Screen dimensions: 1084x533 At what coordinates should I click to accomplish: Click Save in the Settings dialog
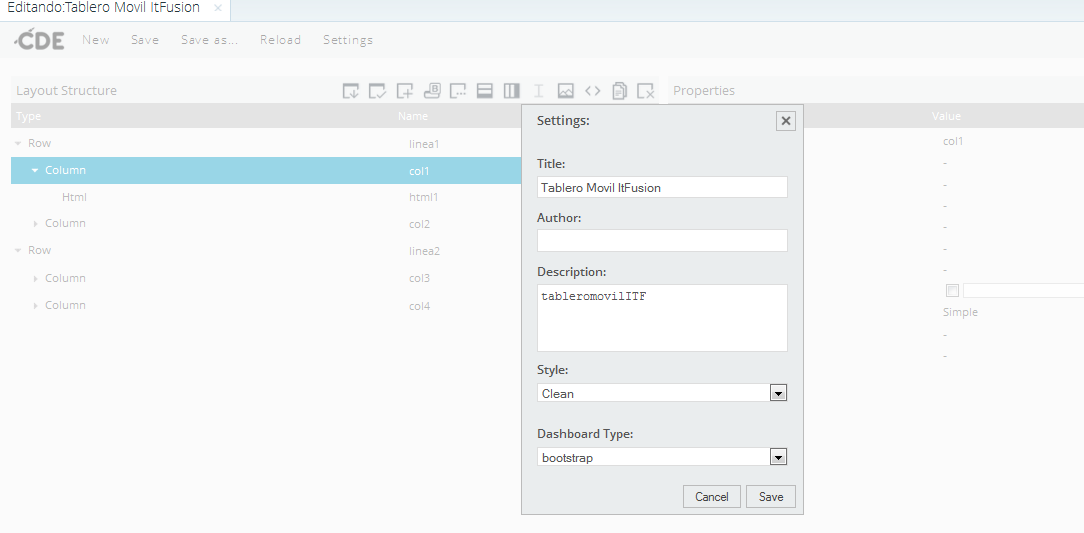pyautogui.click(x=771, y=496)
